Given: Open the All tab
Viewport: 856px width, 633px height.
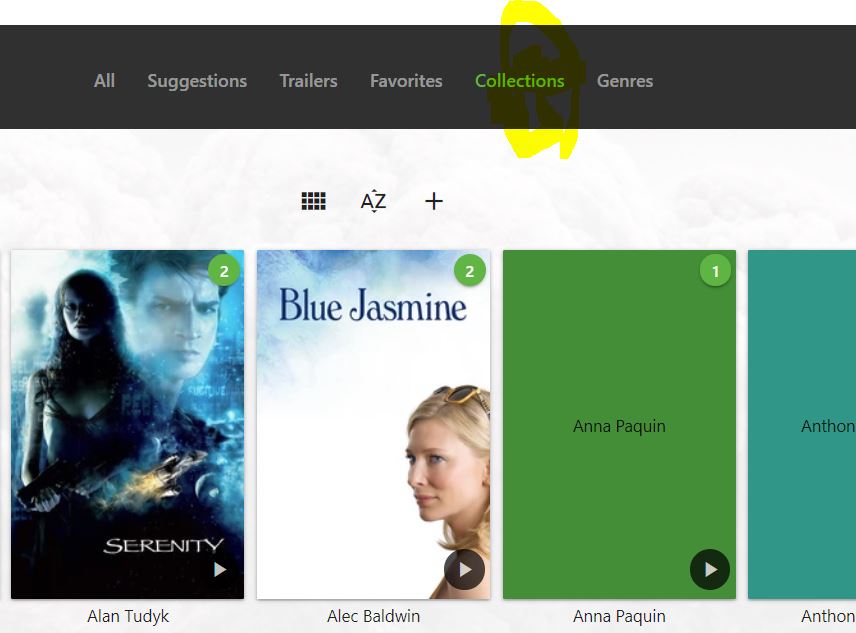Looking at the screenshot, I should coord(104,81).
